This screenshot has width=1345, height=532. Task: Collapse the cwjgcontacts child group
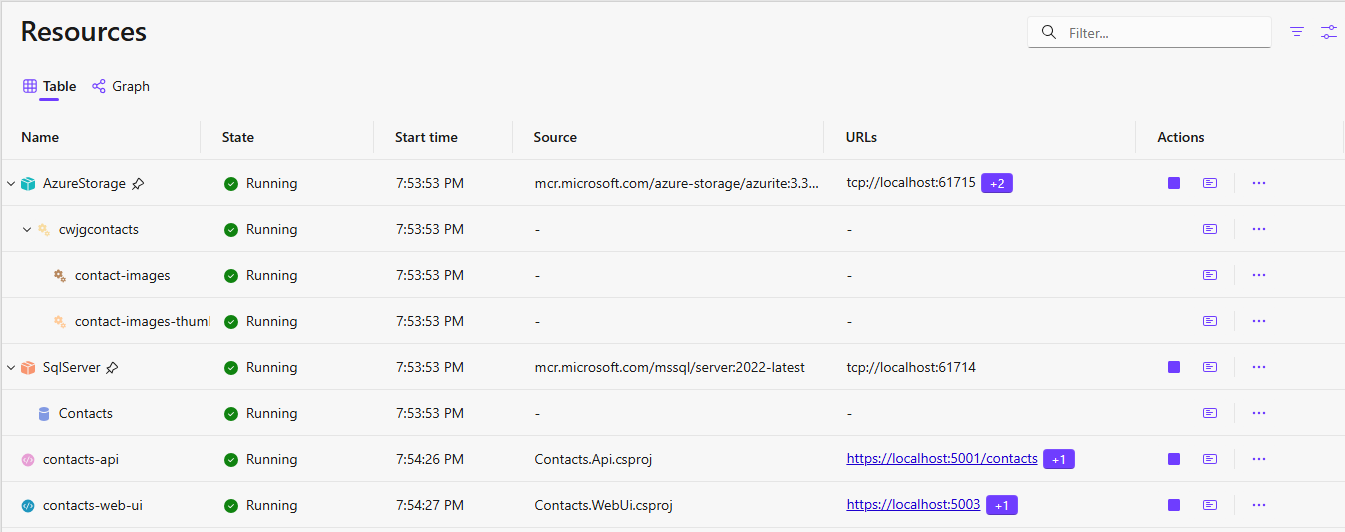click(27, 230)
